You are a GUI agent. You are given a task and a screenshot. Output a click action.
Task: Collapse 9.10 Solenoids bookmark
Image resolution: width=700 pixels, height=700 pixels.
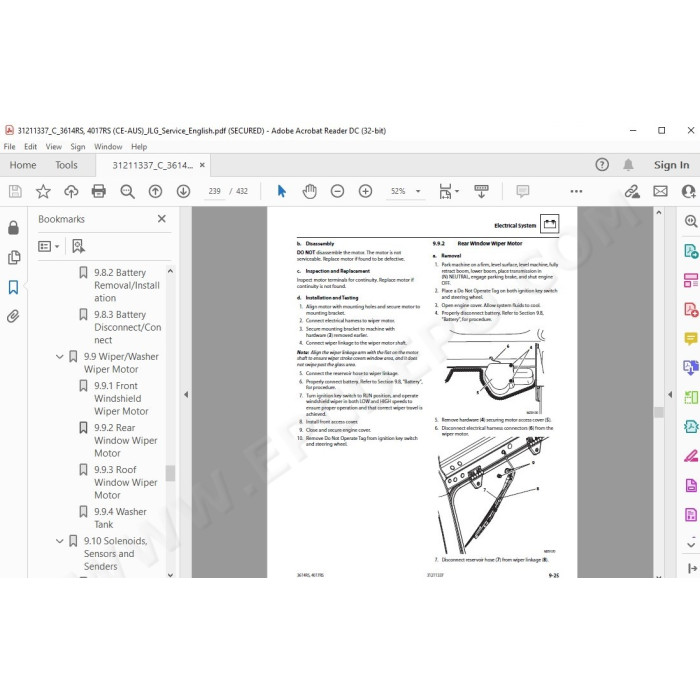(59, 541)
